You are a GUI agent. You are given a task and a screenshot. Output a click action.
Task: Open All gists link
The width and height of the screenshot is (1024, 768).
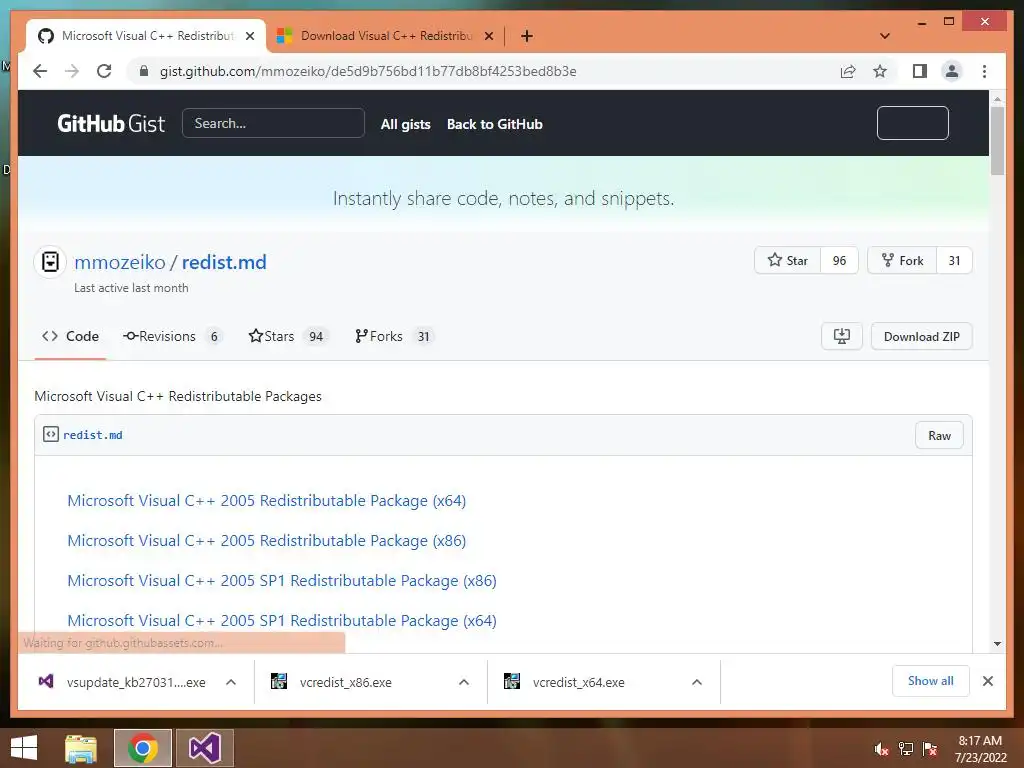coord(406,124)
